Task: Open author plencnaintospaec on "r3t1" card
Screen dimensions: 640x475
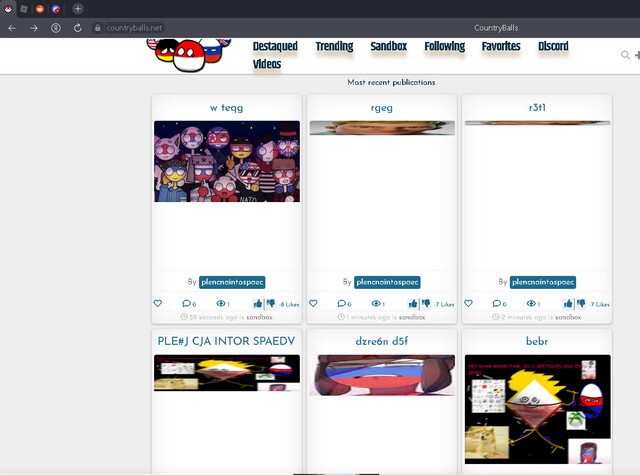Action: [x=543, y=282]
